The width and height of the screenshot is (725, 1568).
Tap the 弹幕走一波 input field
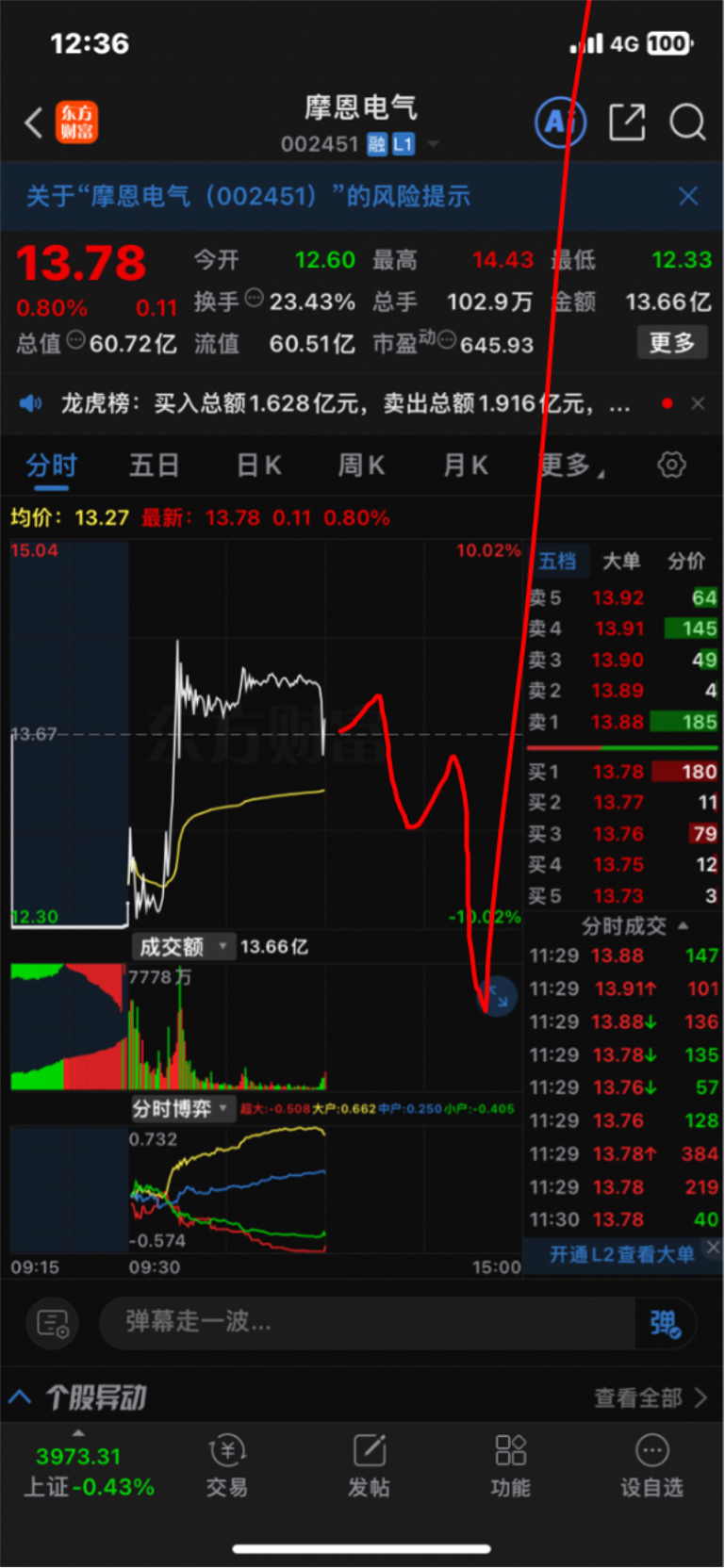click(x=368, y=1323)
